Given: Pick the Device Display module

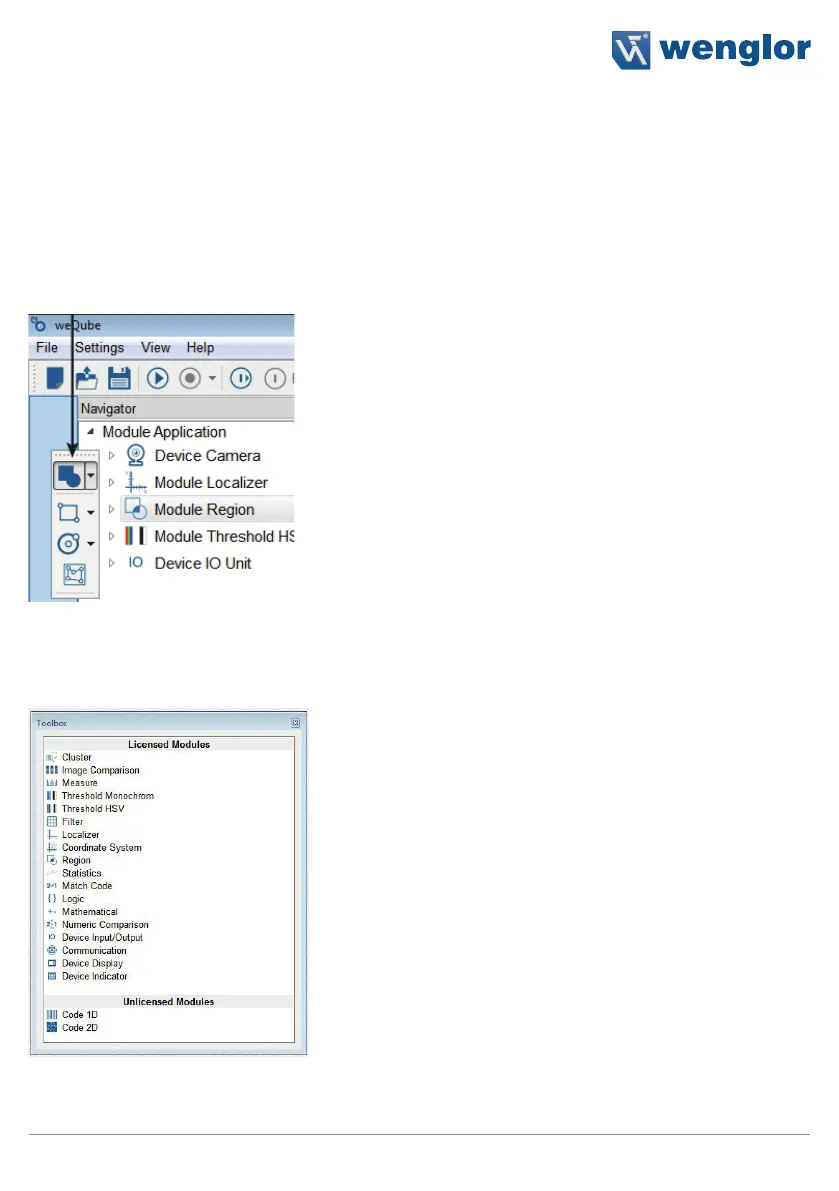Looking at the screenshot, I should 92,963.
